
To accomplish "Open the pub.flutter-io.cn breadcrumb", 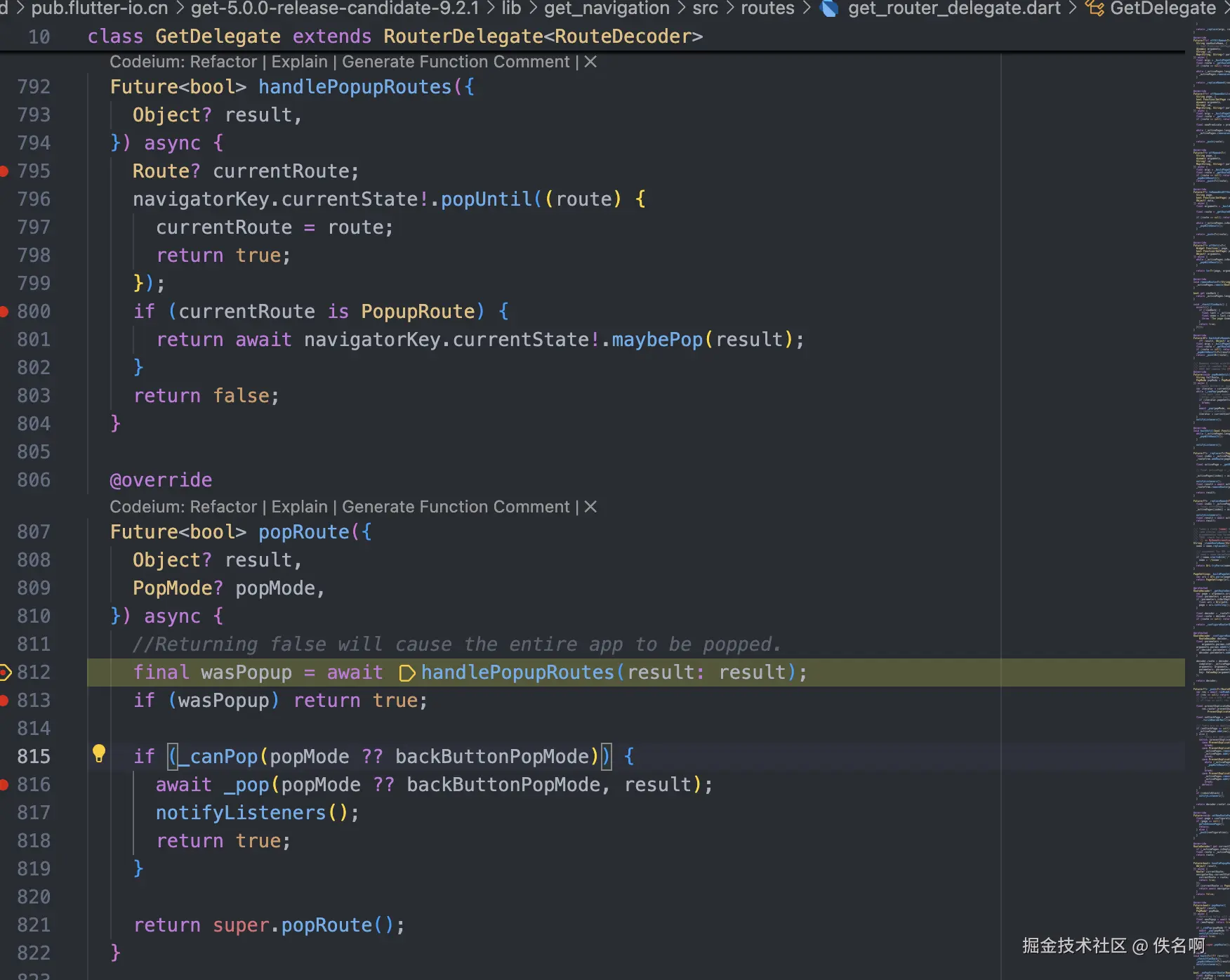I will (x=99, y=8).
